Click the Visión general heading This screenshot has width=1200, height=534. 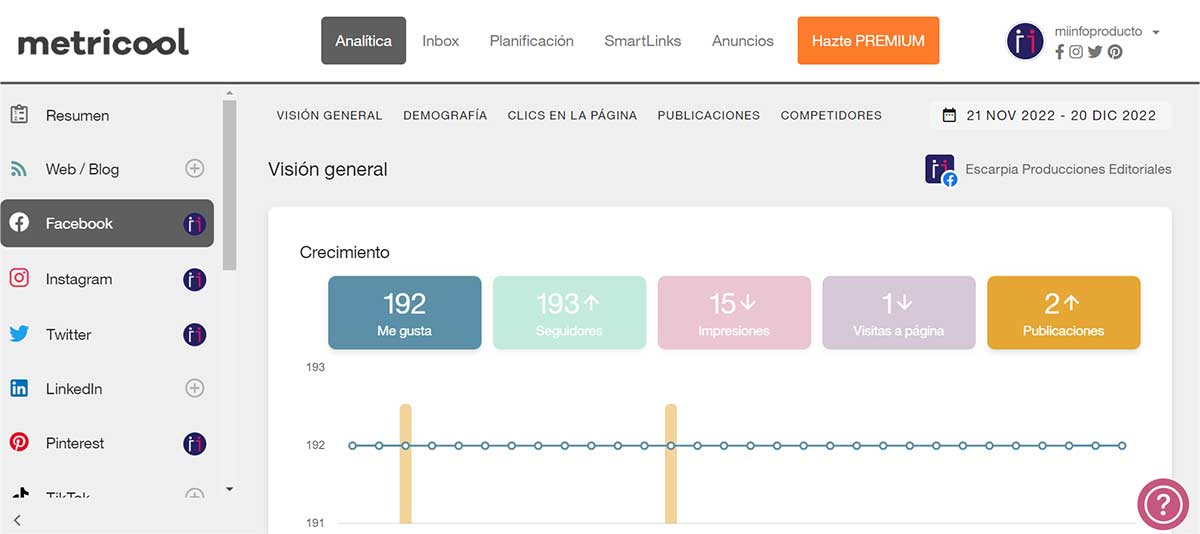click(328, 169)
